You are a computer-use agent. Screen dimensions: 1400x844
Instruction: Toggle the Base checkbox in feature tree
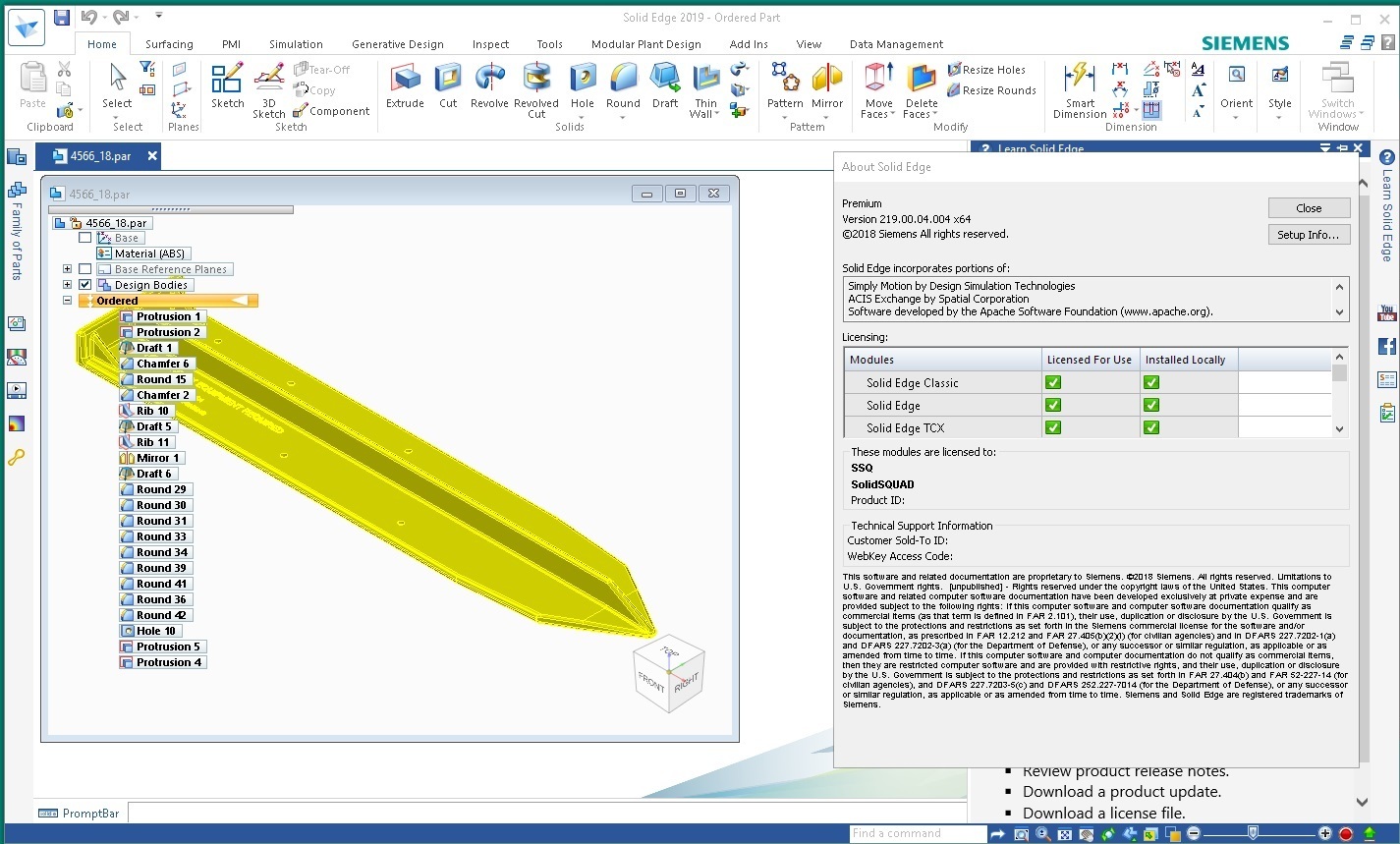pos(85,238)
